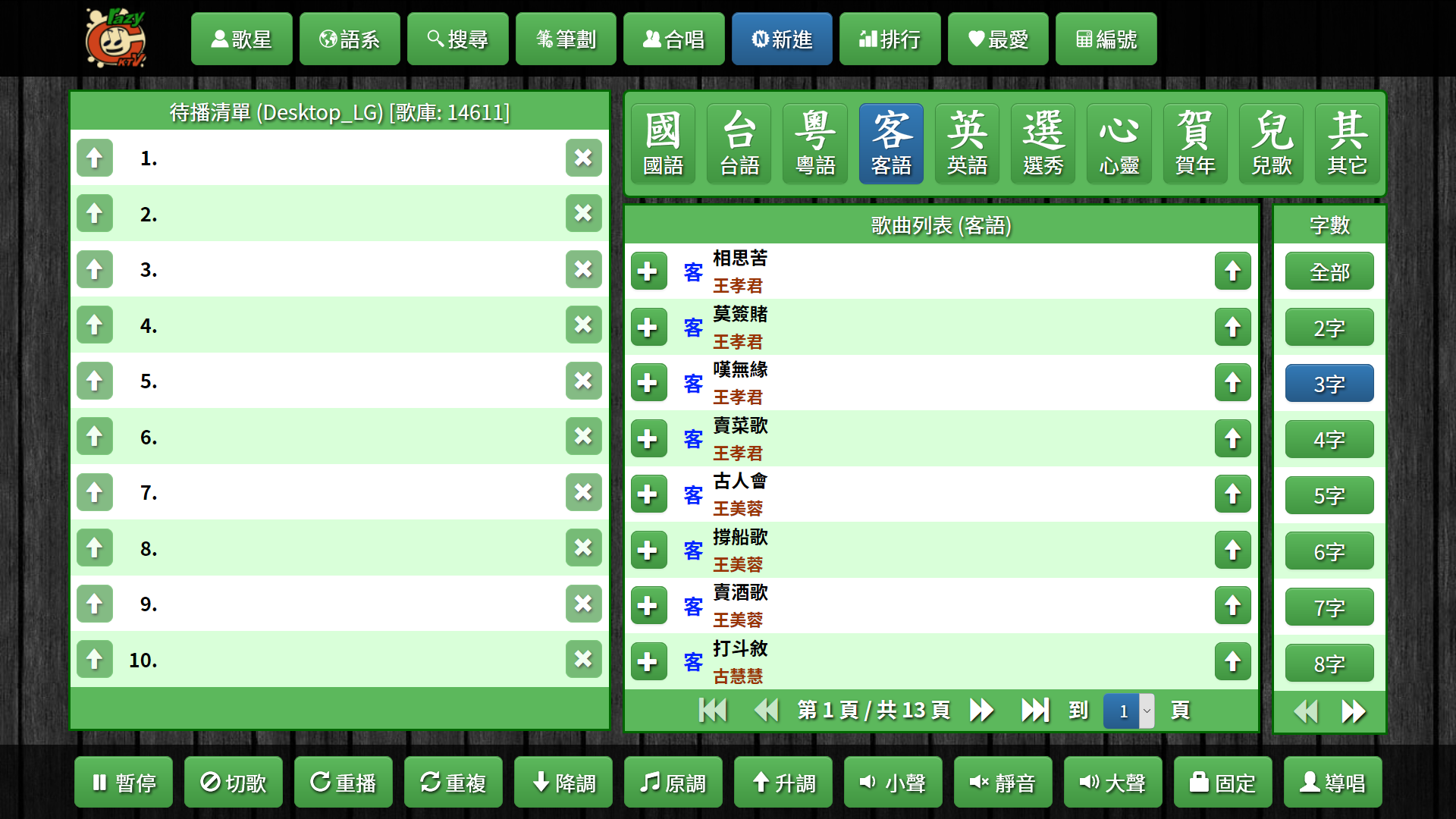Toggle 固定 lock button
Image resolution: width=1456 pixels, height=819 pixels.
1222,783
